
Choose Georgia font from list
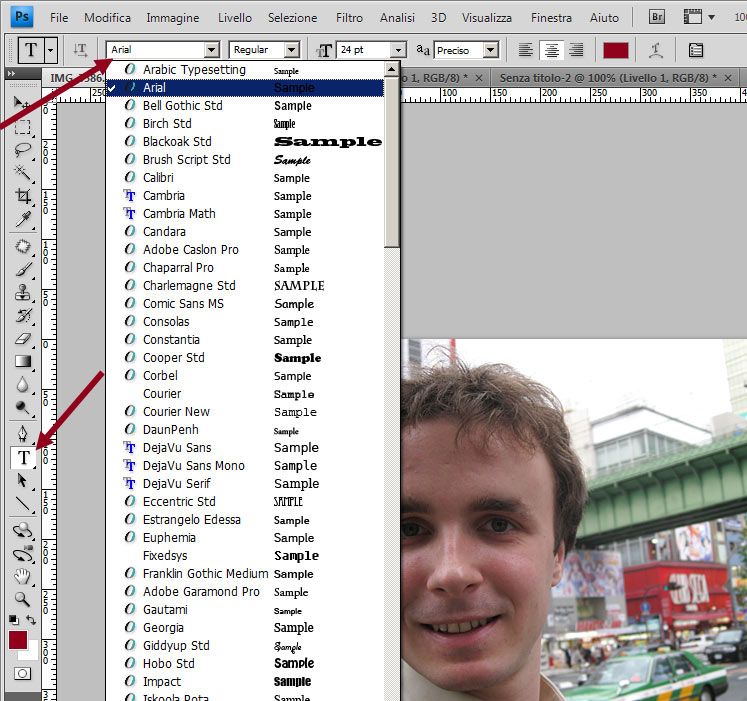click(245, 628)
